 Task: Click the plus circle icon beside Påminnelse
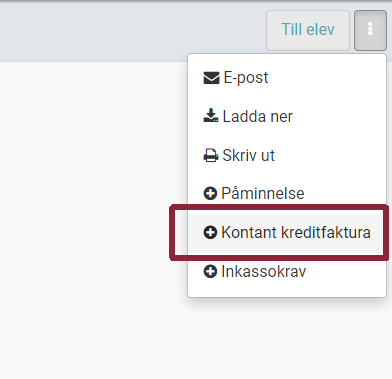(x=210, y=193)
